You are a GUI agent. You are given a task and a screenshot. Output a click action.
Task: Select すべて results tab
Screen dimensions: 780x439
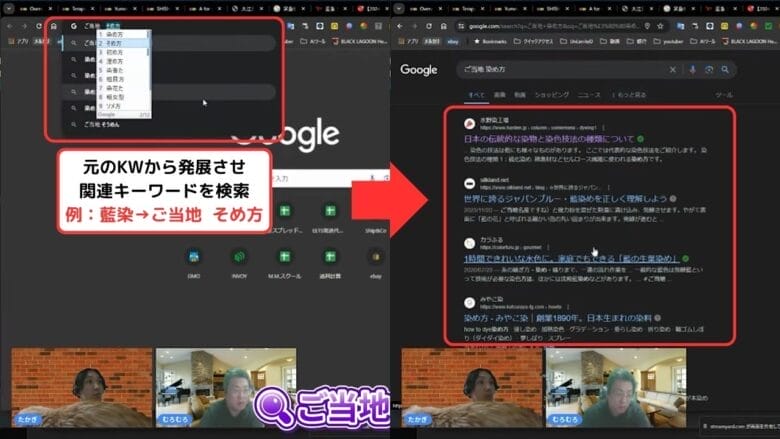point(476,94)
